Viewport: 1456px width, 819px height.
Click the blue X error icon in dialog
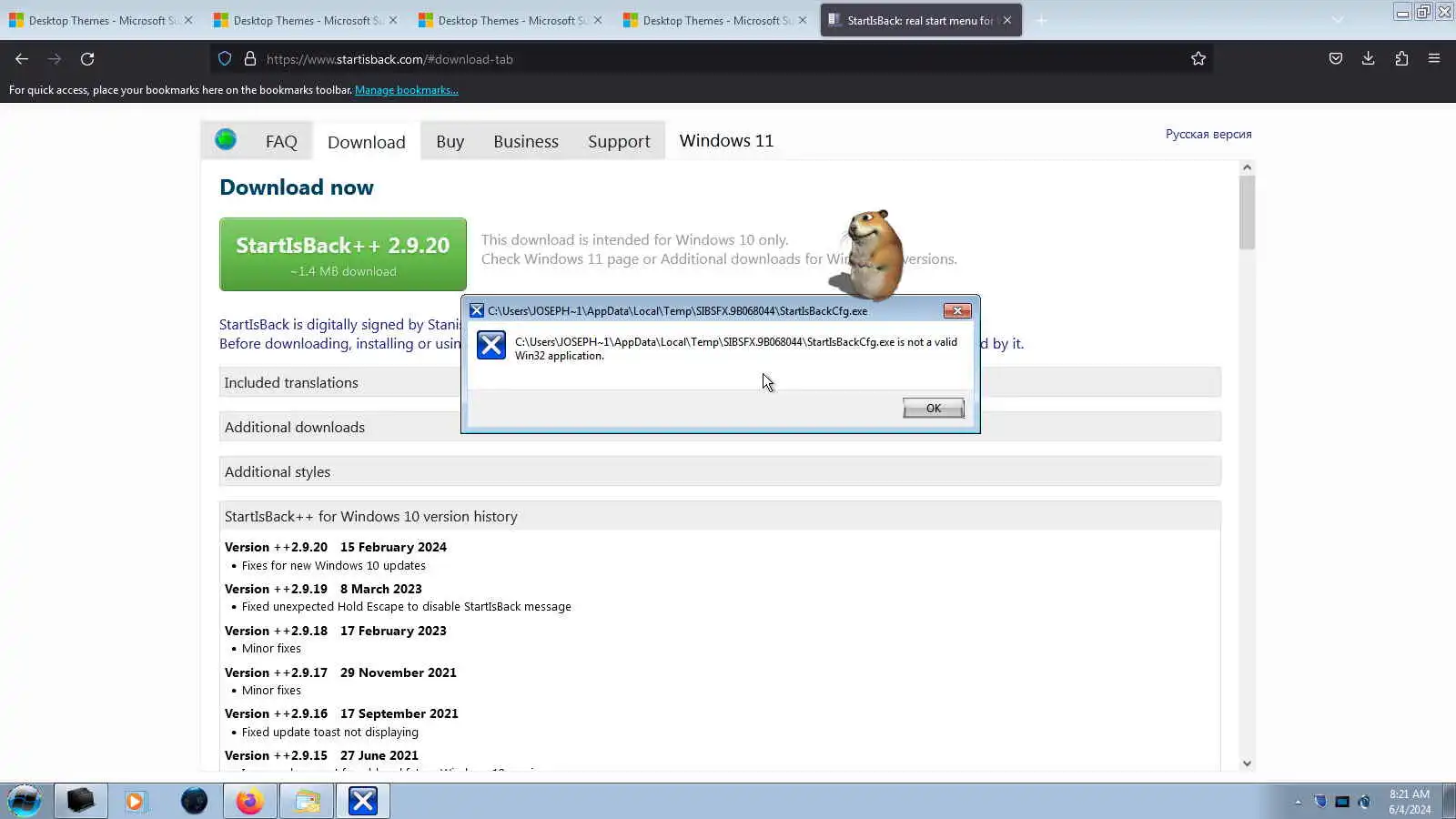[491, 345]
